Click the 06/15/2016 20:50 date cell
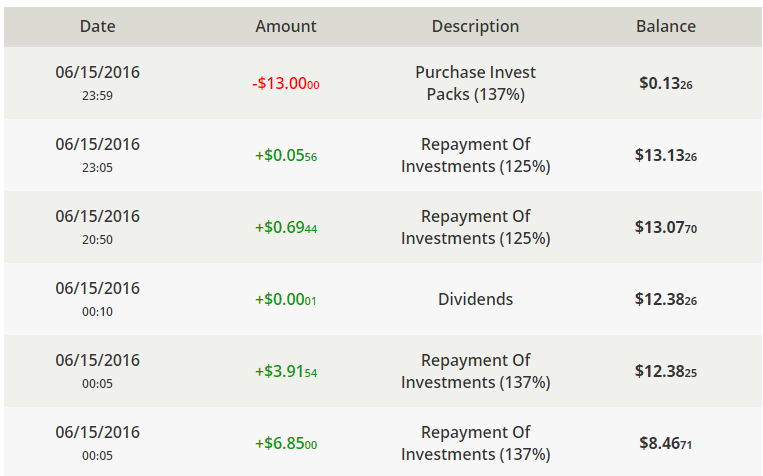The image size is (763, 476). (98, 227)
